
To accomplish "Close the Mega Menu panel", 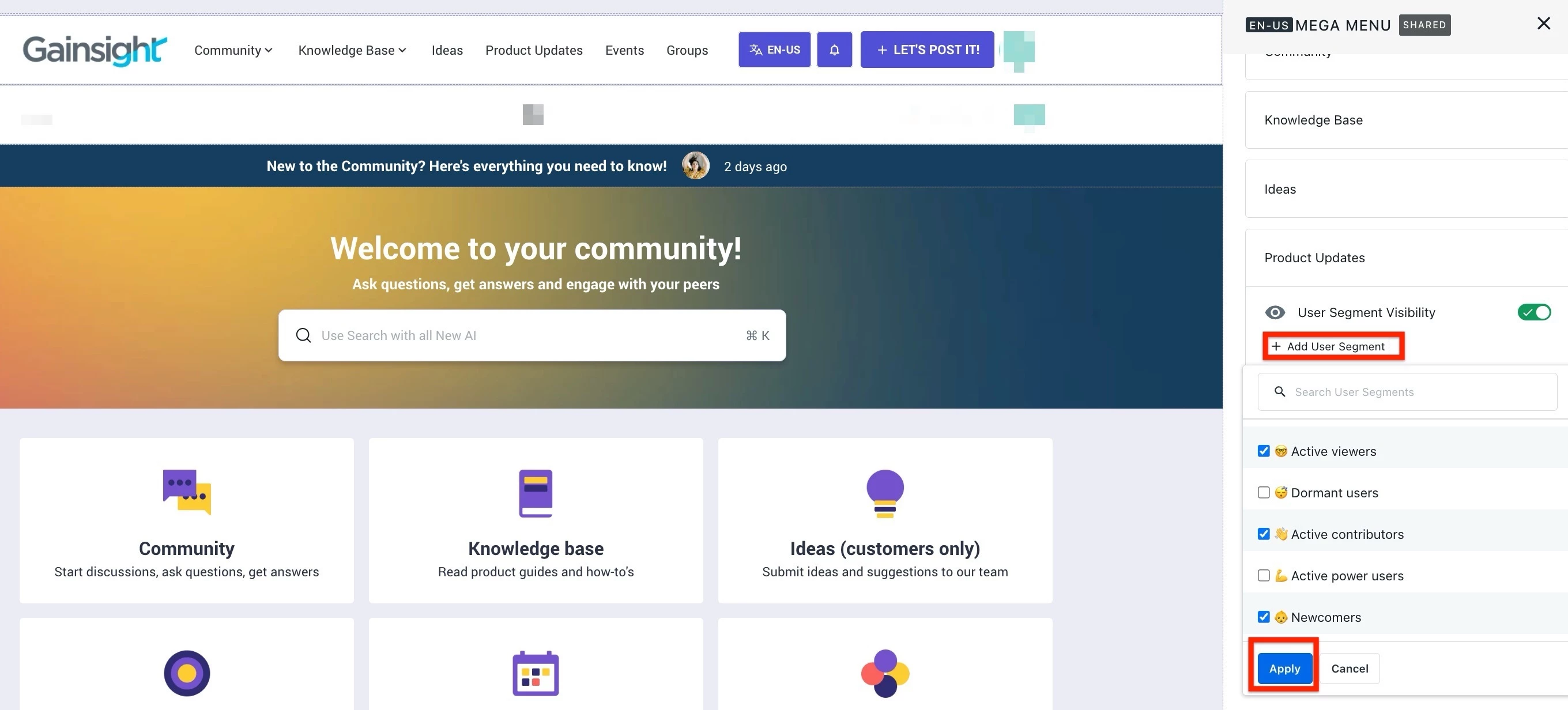I will 1543,24.
